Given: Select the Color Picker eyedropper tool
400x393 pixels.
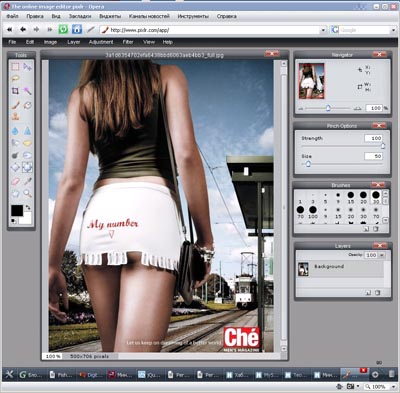Looking at the screenshot, I should coord(27,181).
